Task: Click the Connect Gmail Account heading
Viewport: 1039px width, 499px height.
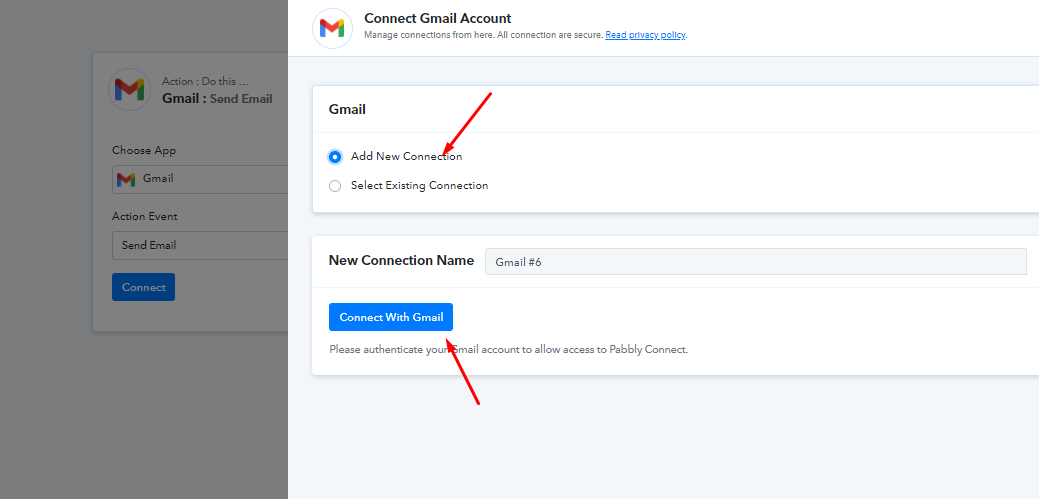Action: click(438, 19)
